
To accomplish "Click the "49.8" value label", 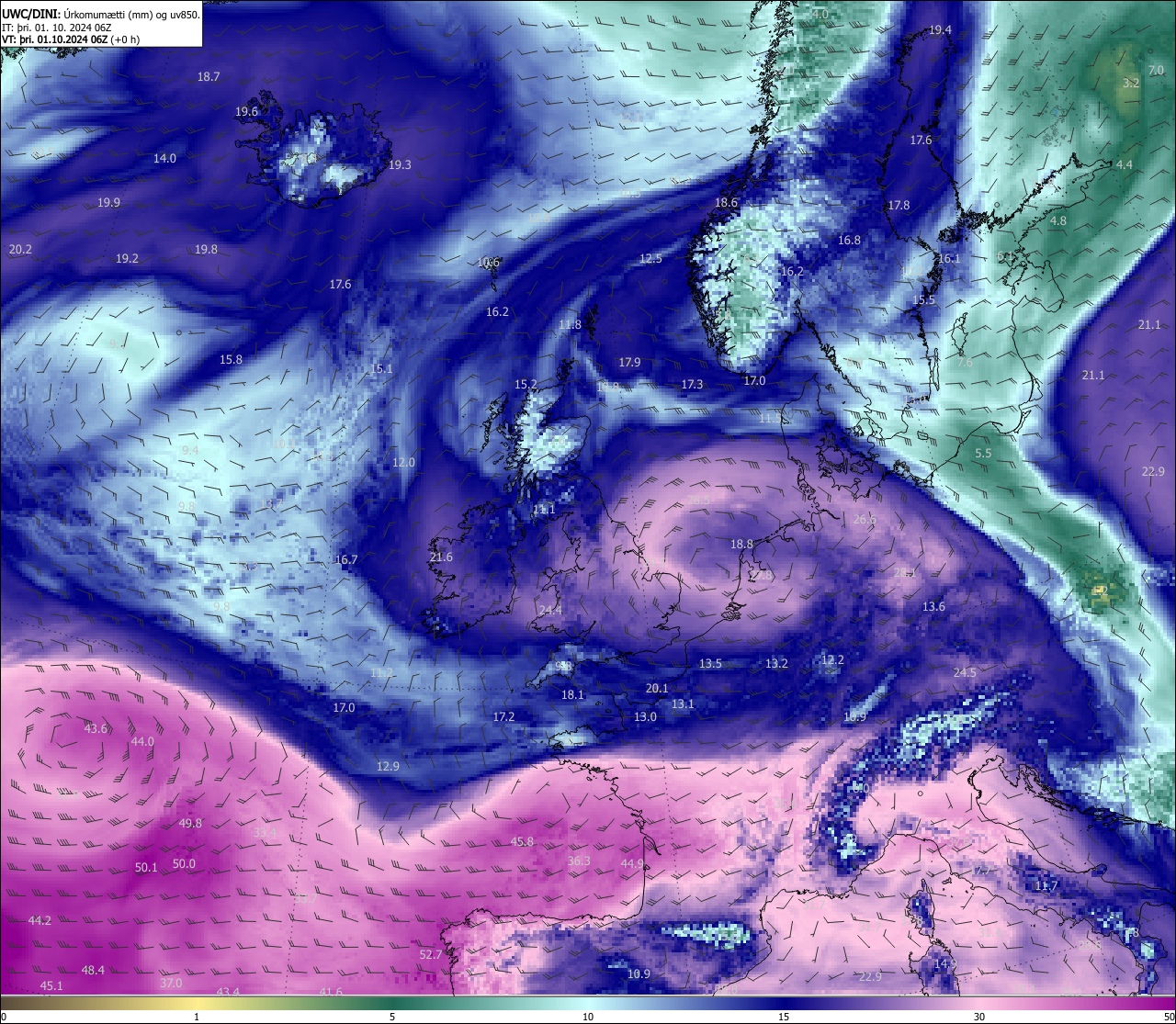I will 190,824.
